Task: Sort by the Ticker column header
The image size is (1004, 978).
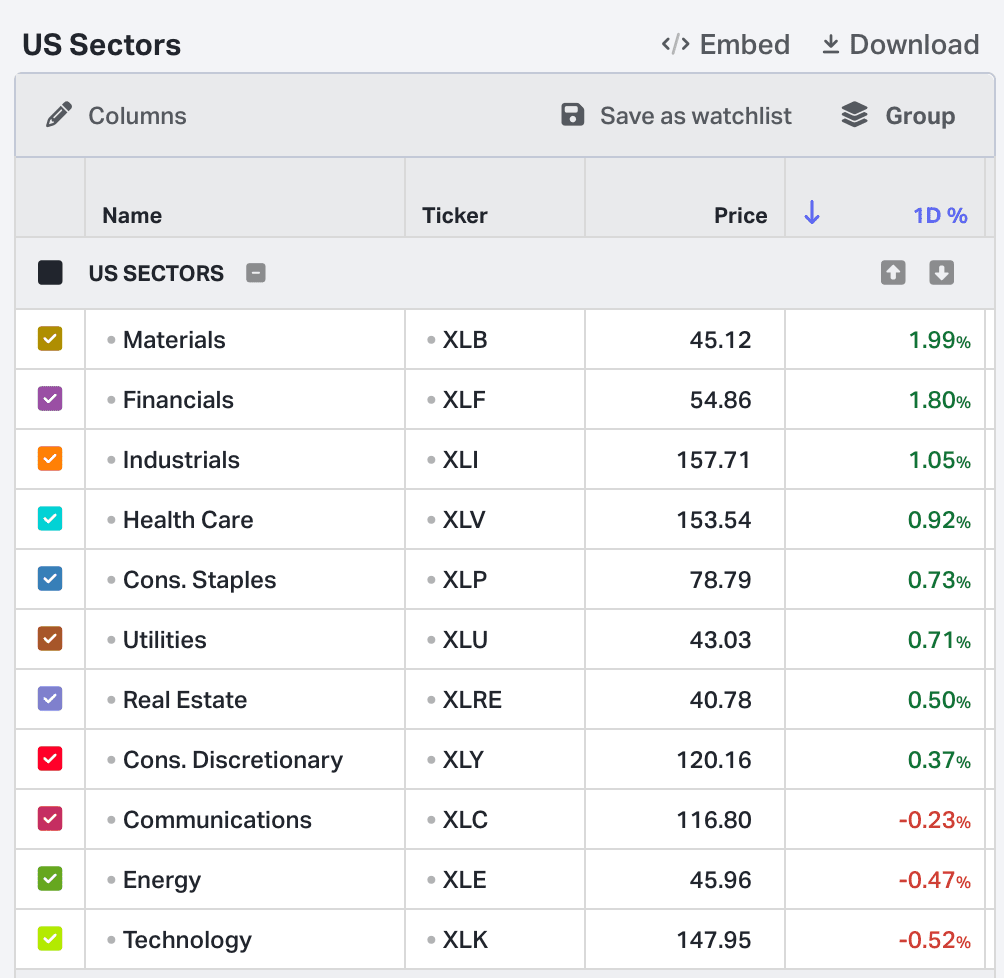Action: pyautogui.click(x=455, y=215)
